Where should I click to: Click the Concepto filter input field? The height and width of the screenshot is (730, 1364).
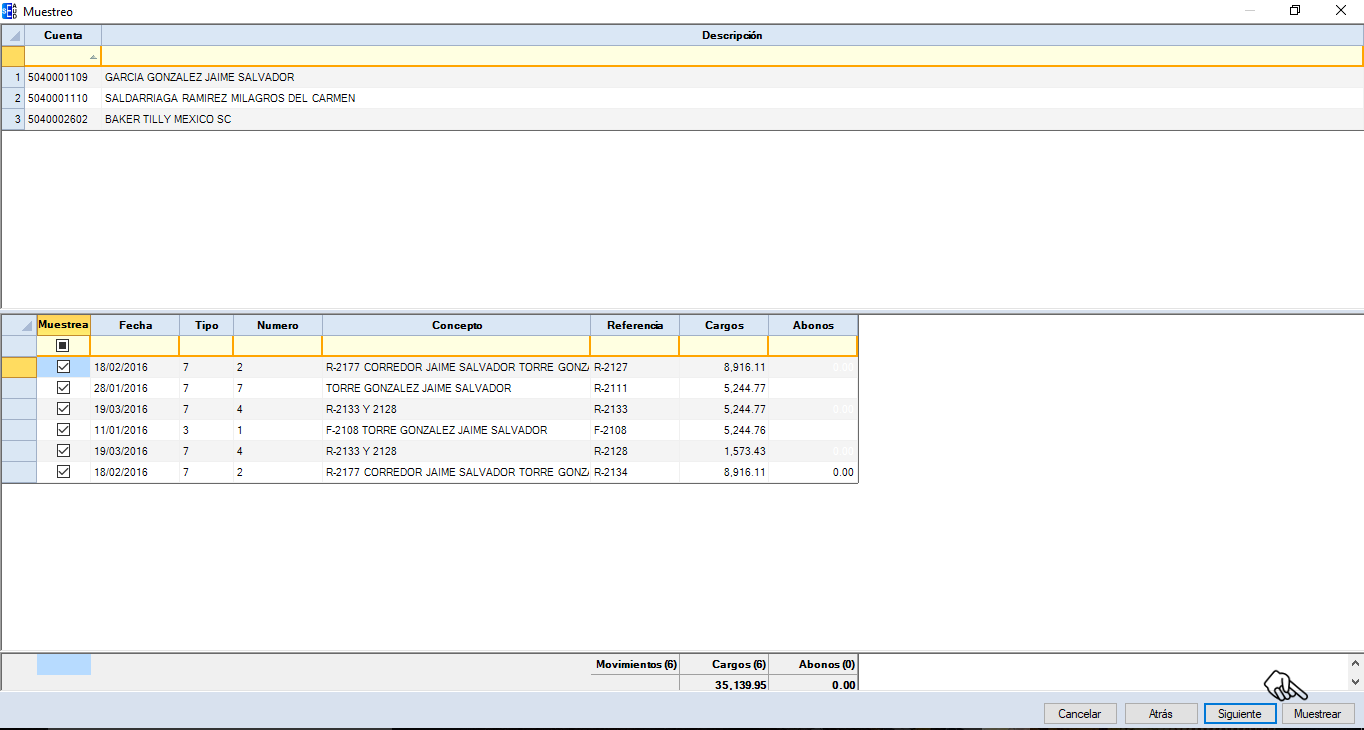click(x=456, y=346)
